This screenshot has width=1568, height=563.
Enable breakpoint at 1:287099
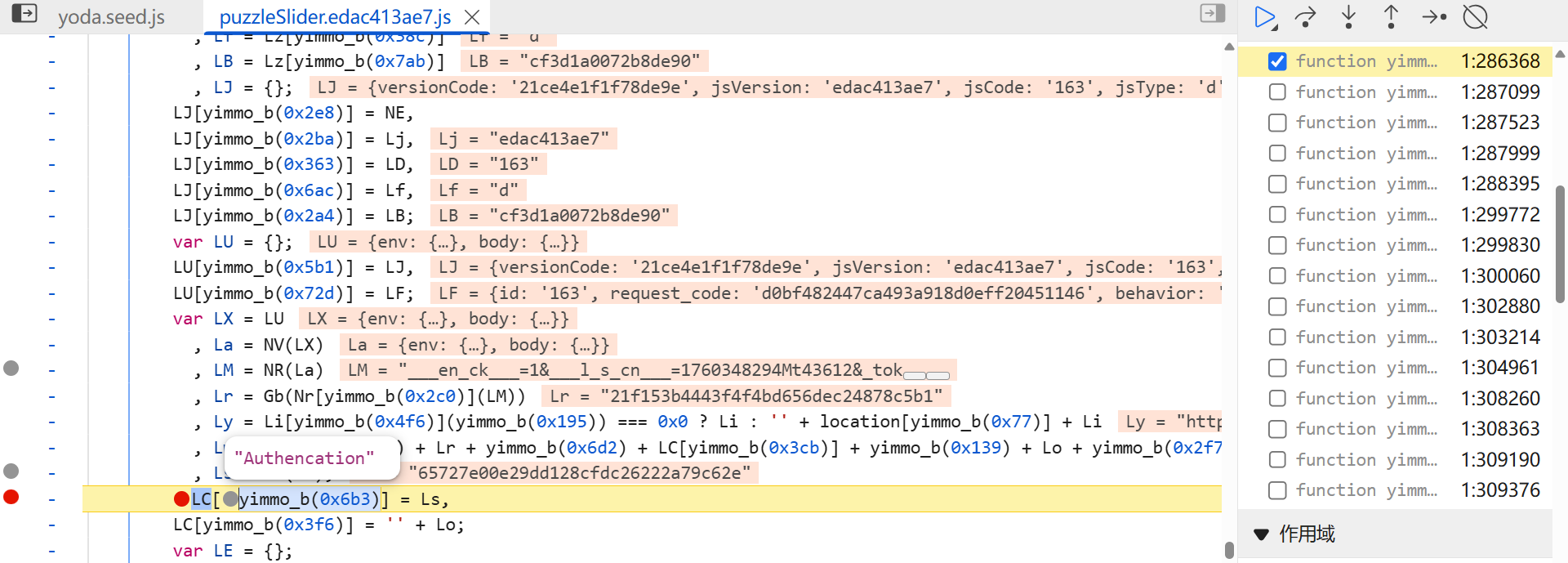pyautogui.click(x=1277, y=92)
